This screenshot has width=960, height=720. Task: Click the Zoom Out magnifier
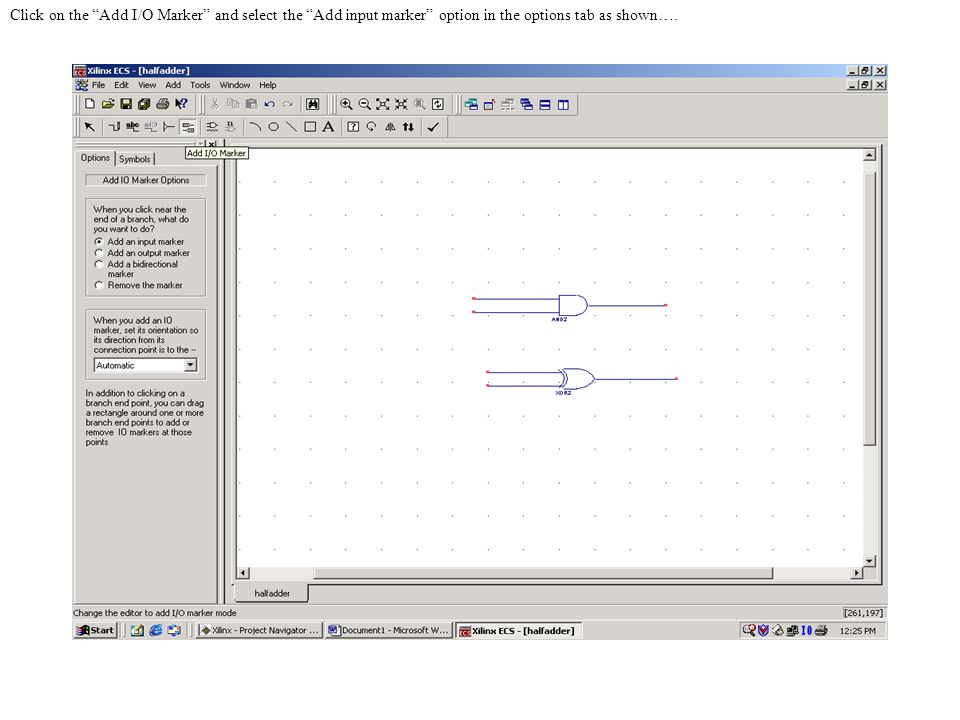364,104
